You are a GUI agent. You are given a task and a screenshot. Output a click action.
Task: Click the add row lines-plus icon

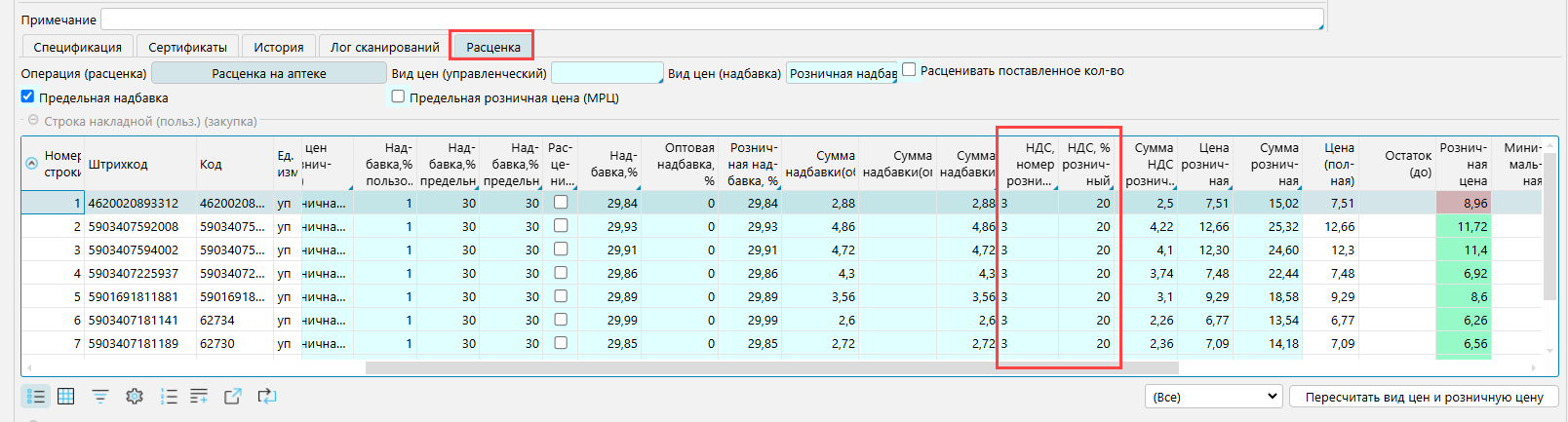click(199, 397)
